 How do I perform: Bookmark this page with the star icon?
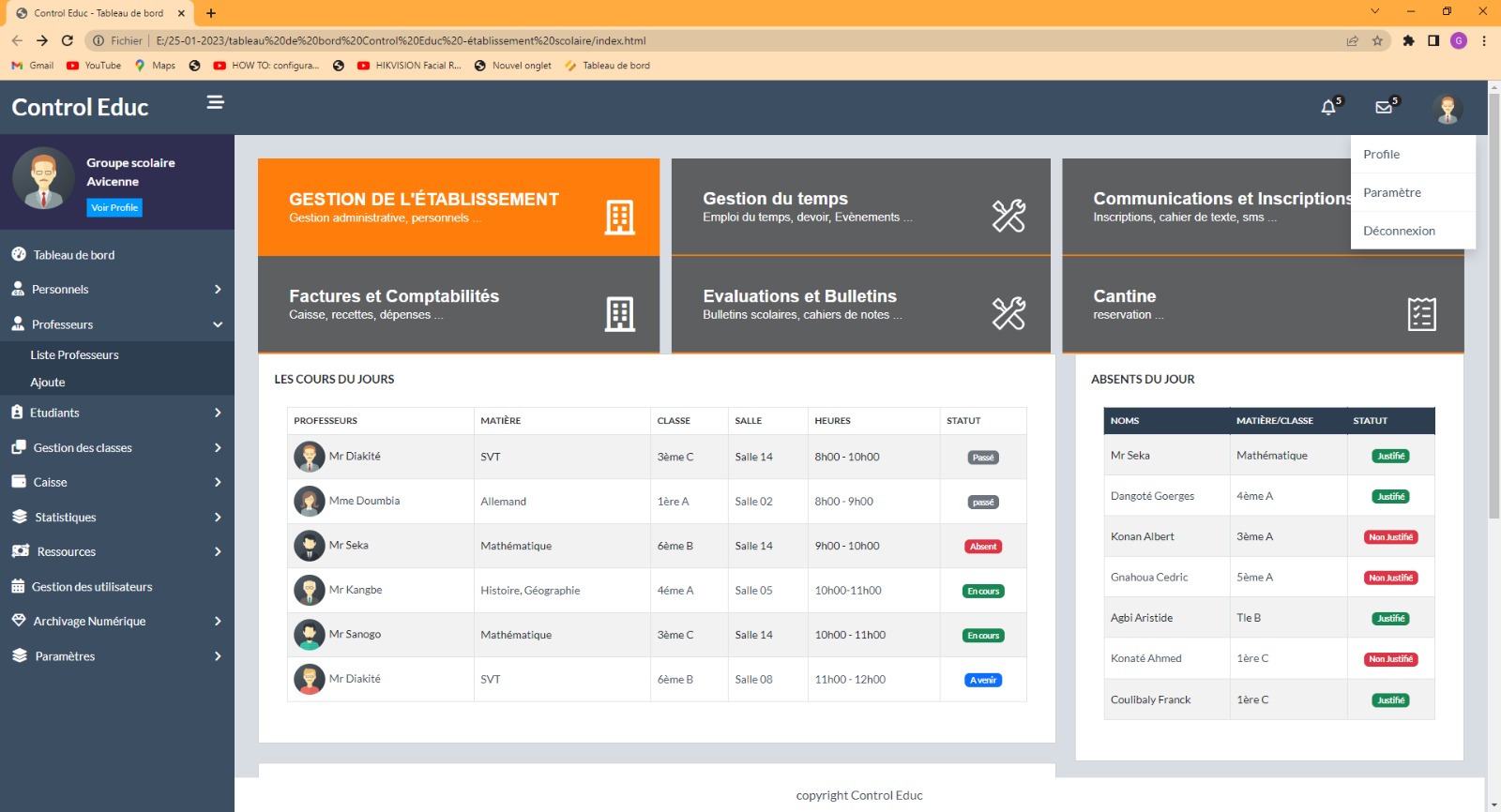coord(1377,40)
